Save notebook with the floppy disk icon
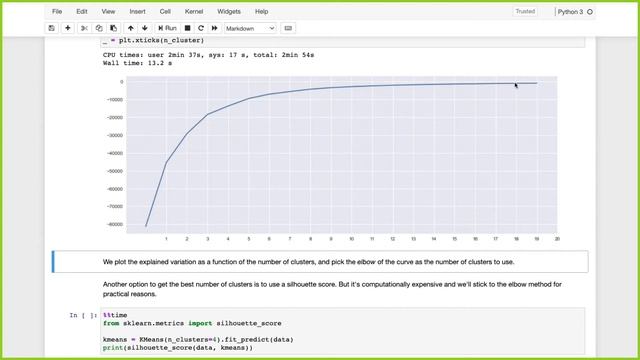This screenshot has height=360, width=640. point(51,28)
